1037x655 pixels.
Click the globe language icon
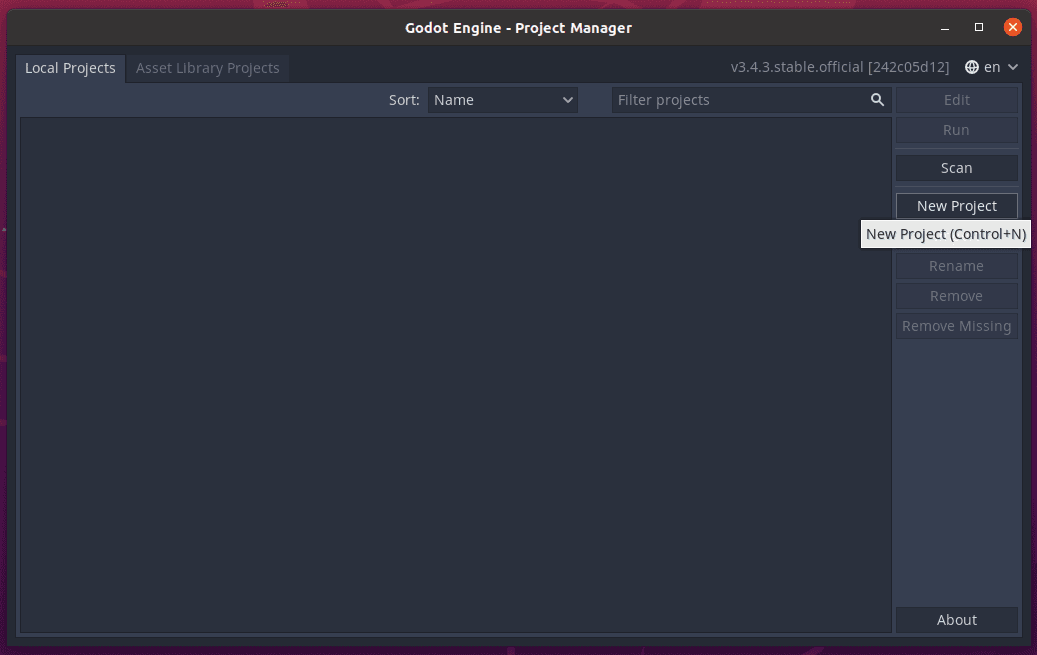click(x=972, y=67)
